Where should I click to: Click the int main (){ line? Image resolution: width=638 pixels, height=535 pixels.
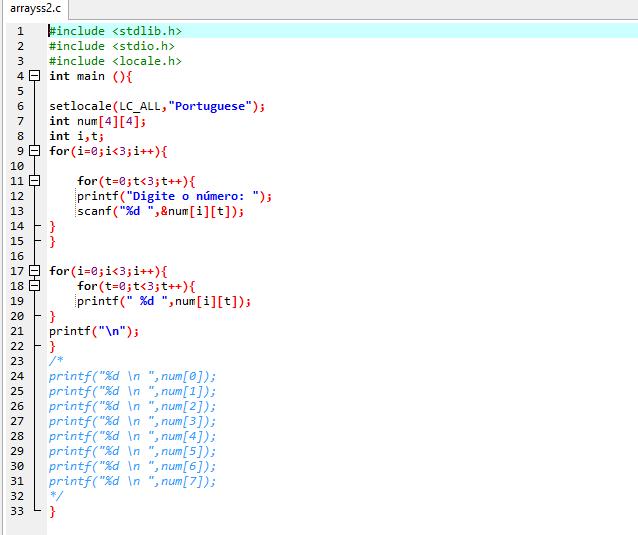[90, 76]
